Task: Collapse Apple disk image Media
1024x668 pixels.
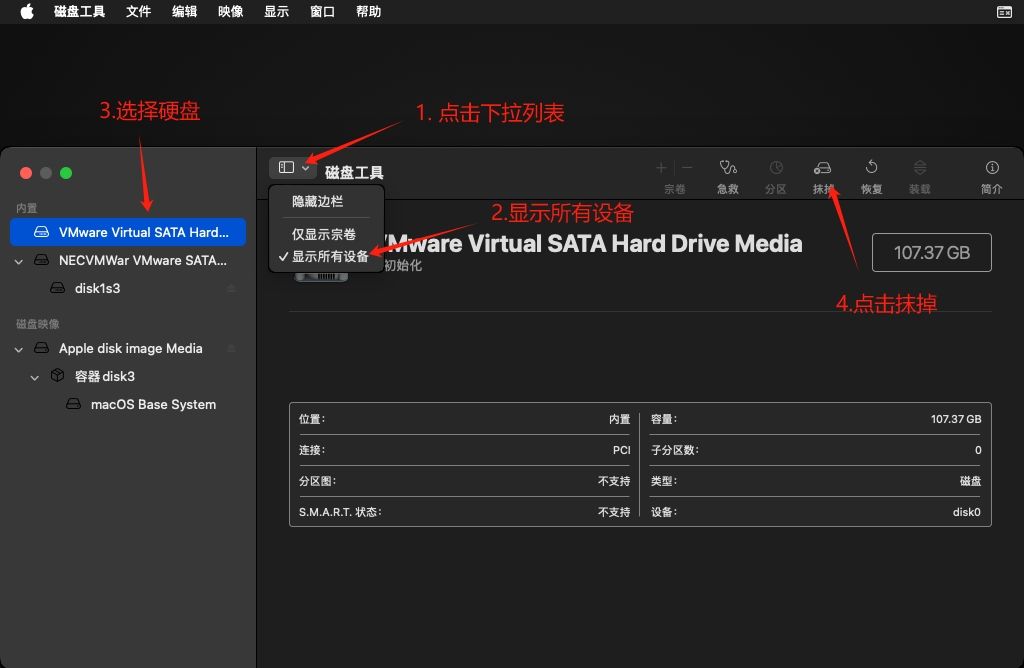Action: 17,348
